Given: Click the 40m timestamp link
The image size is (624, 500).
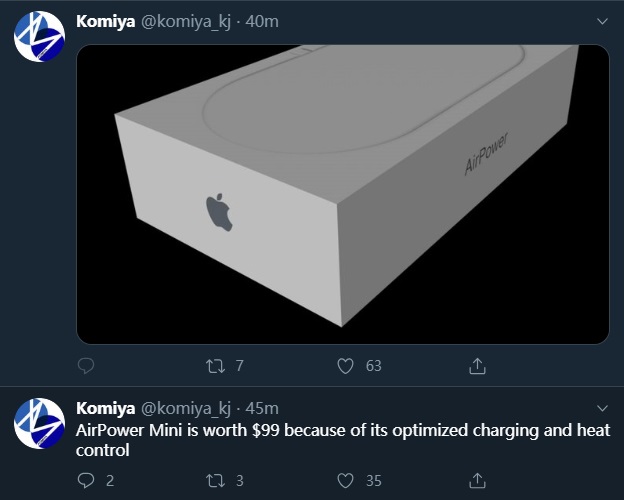Looking at the screenshot, I should (262, 21).
